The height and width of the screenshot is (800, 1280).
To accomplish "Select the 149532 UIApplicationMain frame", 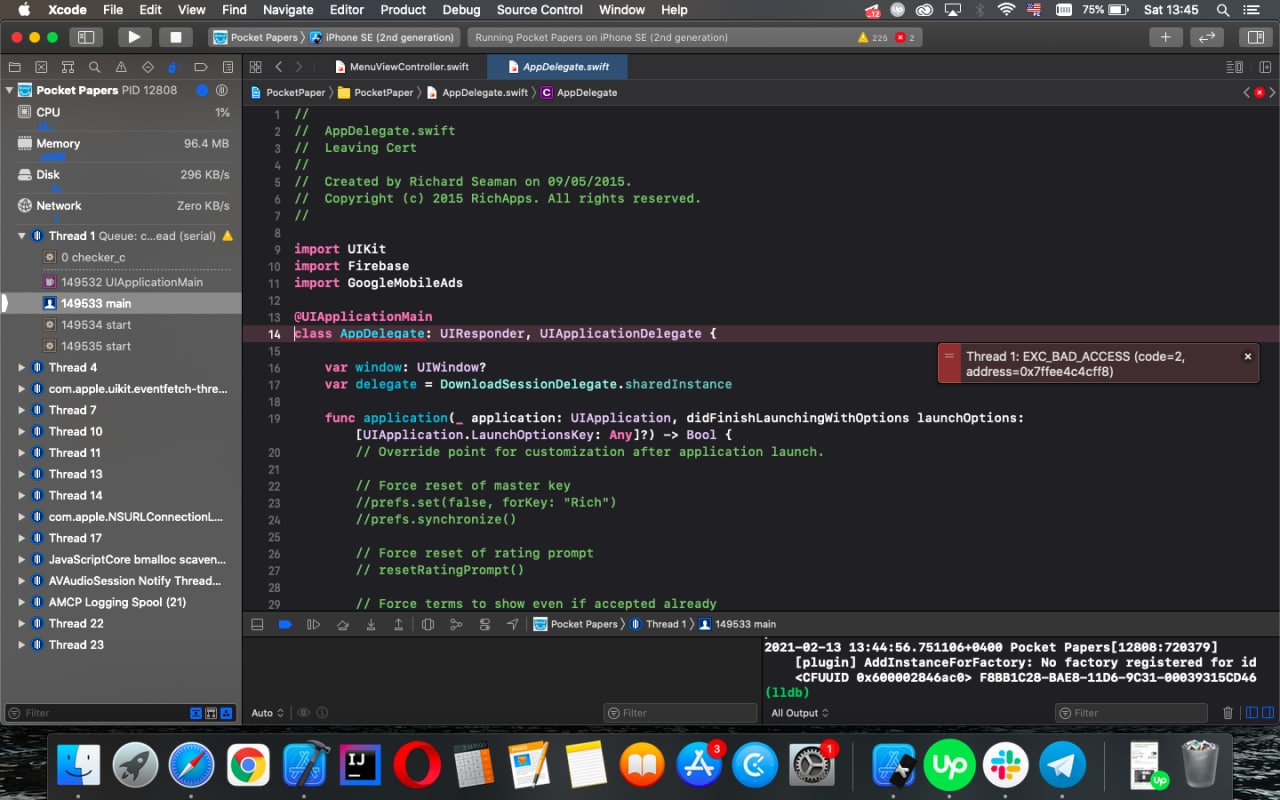I will (121, 282).
